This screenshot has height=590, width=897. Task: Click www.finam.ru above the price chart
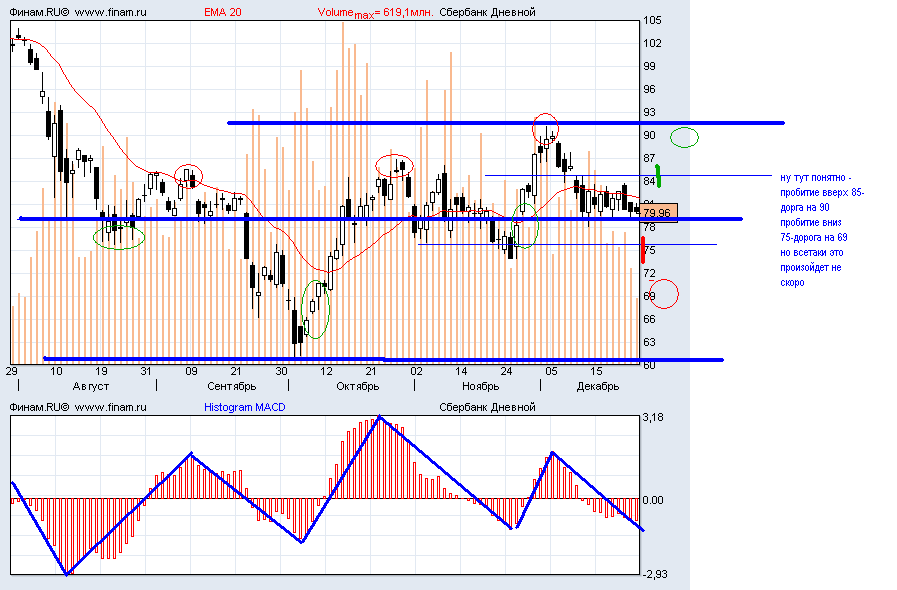pyautogui.click(x=110, y=12)
